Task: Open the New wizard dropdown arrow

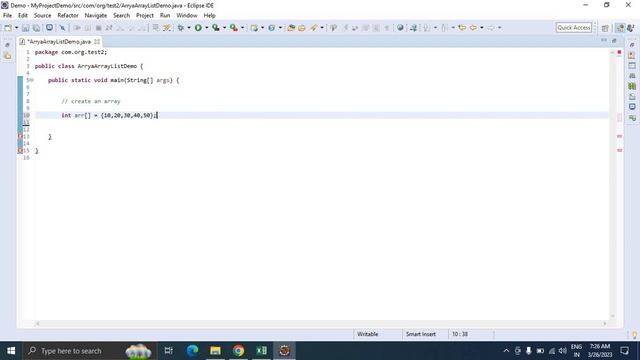Action: click(17, 28)
